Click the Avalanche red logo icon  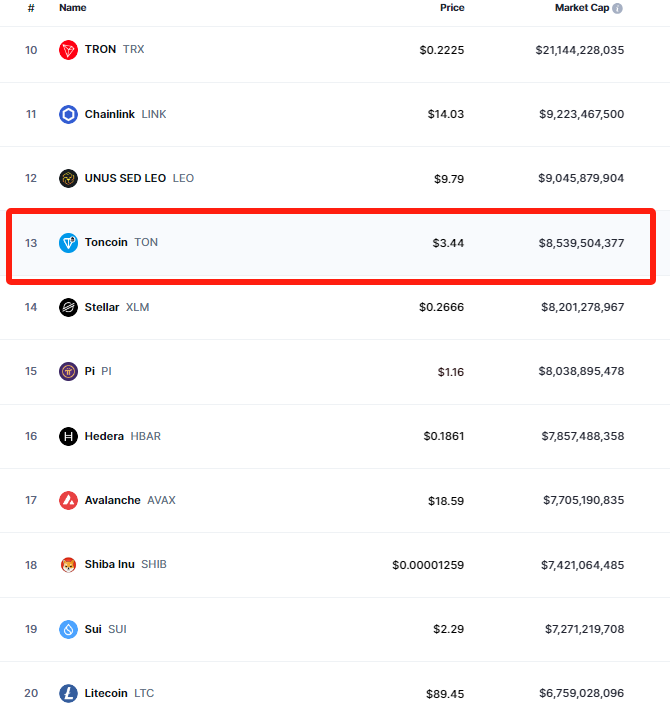click(68, 500)
